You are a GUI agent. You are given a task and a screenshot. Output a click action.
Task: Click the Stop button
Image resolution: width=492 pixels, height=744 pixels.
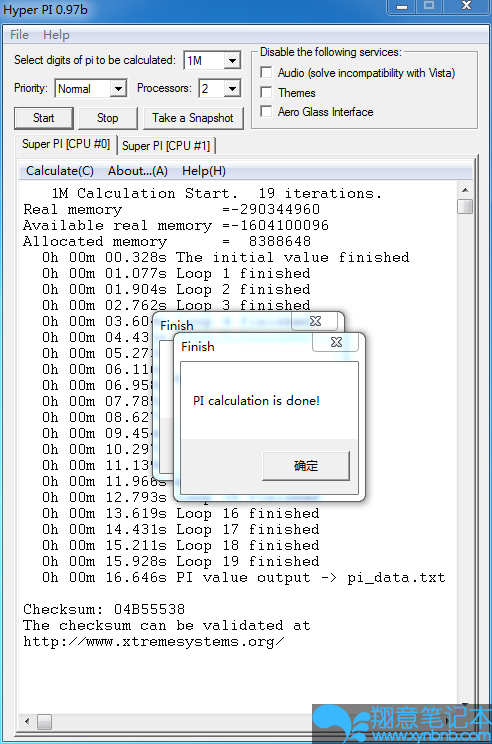click(x=108, y=118)
